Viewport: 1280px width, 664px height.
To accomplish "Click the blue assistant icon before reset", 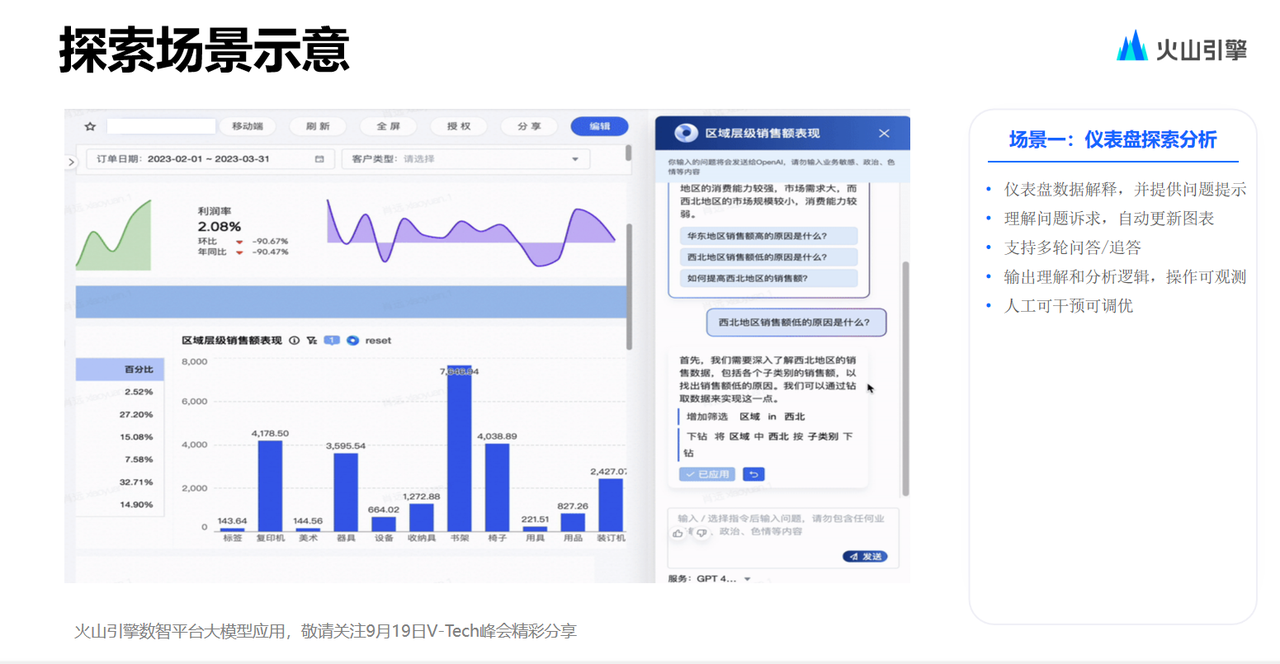I will point(352,341).
